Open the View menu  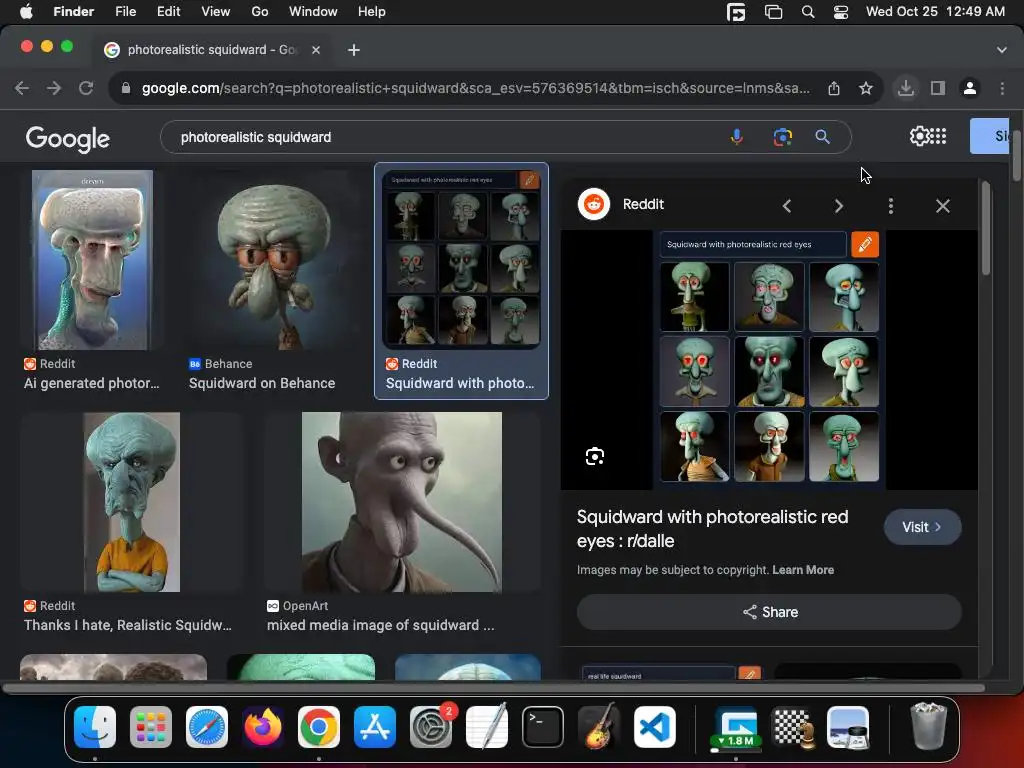pos(216,12)
